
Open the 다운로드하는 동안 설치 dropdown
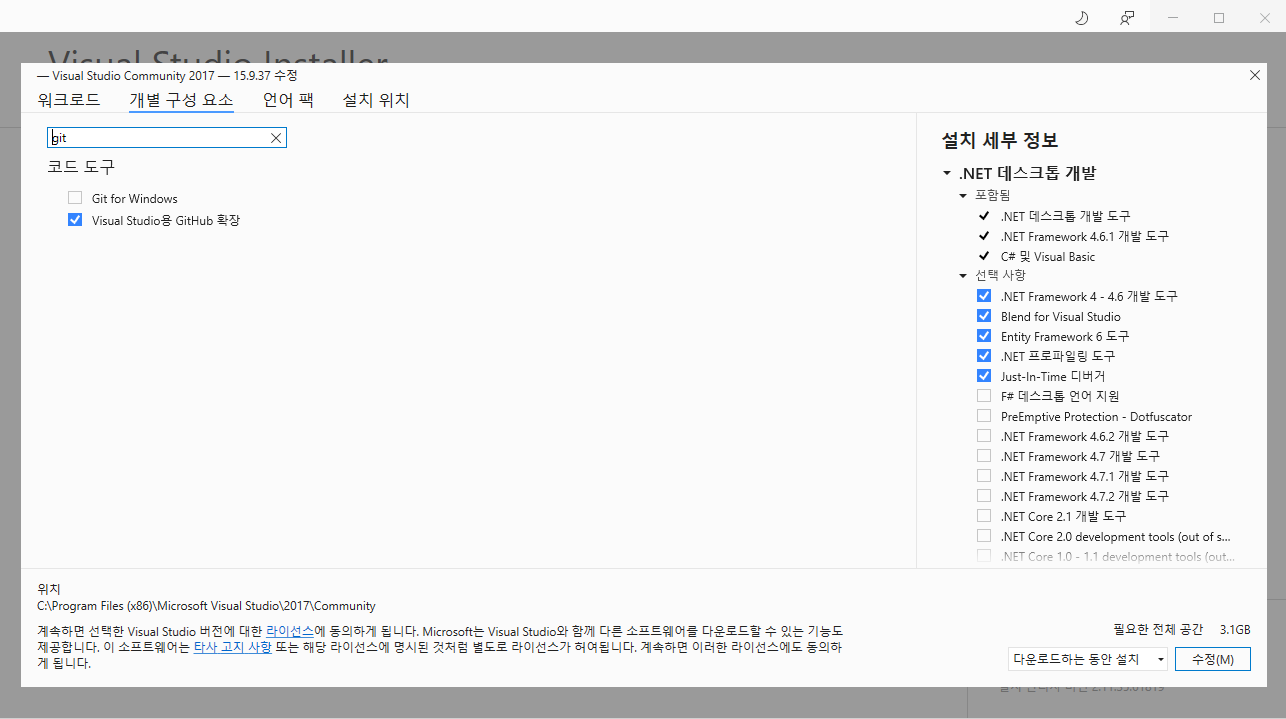tap(1088, 659)
